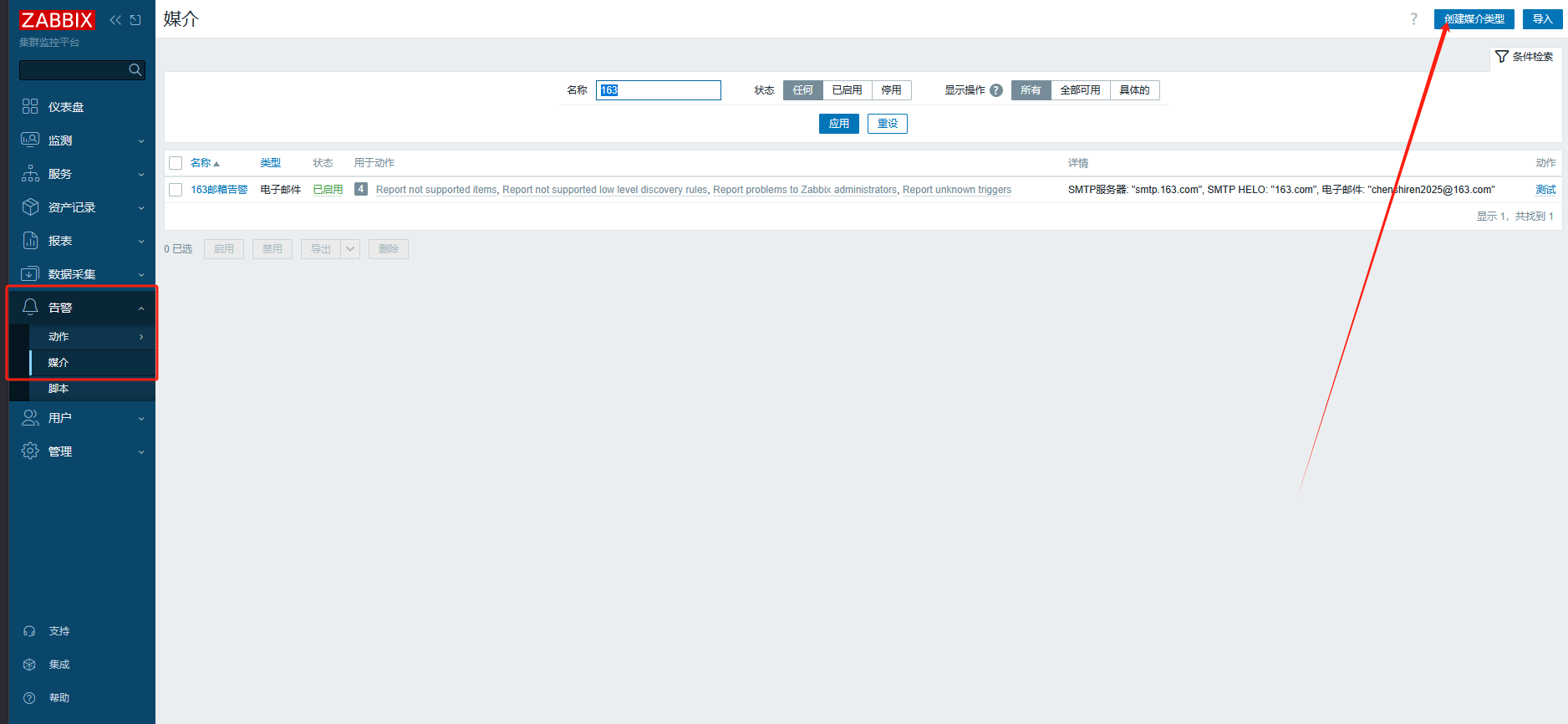Open Report not supported items action link

pos(436,190)
